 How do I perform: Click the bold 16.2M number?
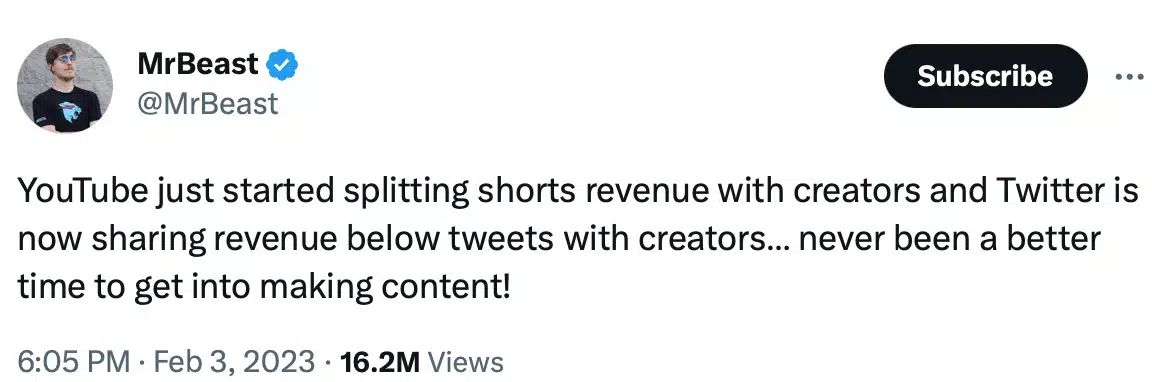coord(375,362)
